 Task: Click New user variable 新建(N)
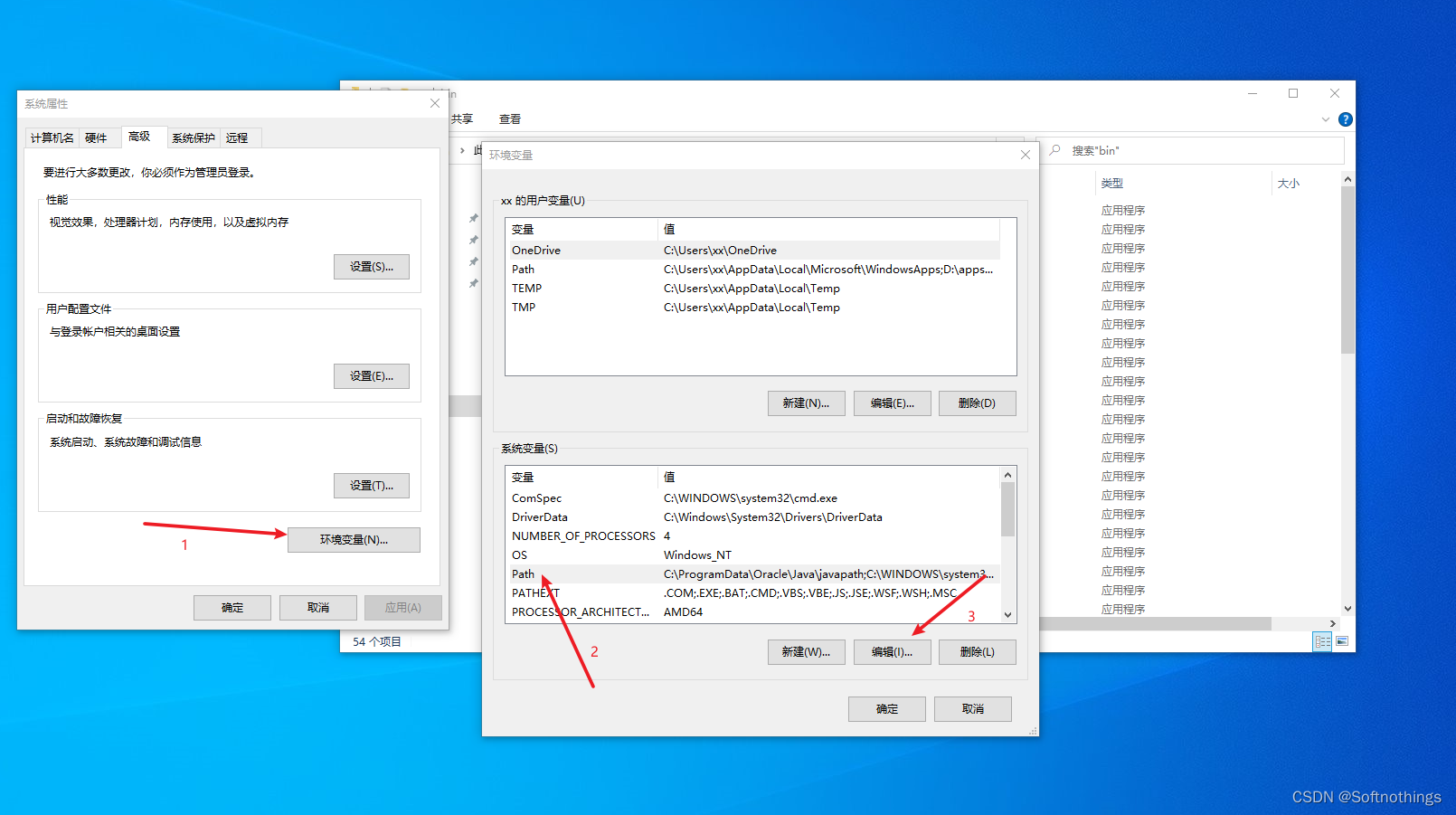(807, 403)
